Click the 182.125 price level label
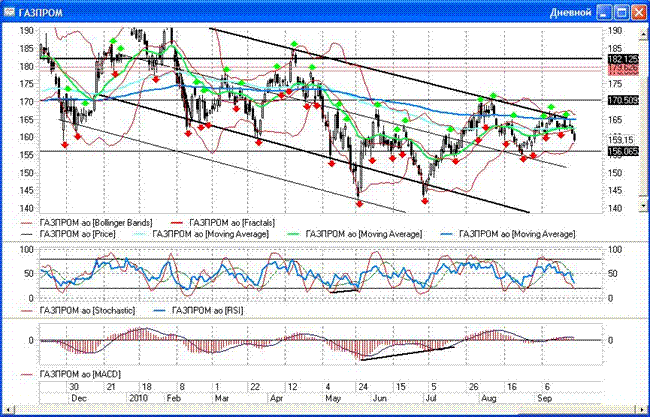Viewport: 650px width, 417px height. point(623,58)
